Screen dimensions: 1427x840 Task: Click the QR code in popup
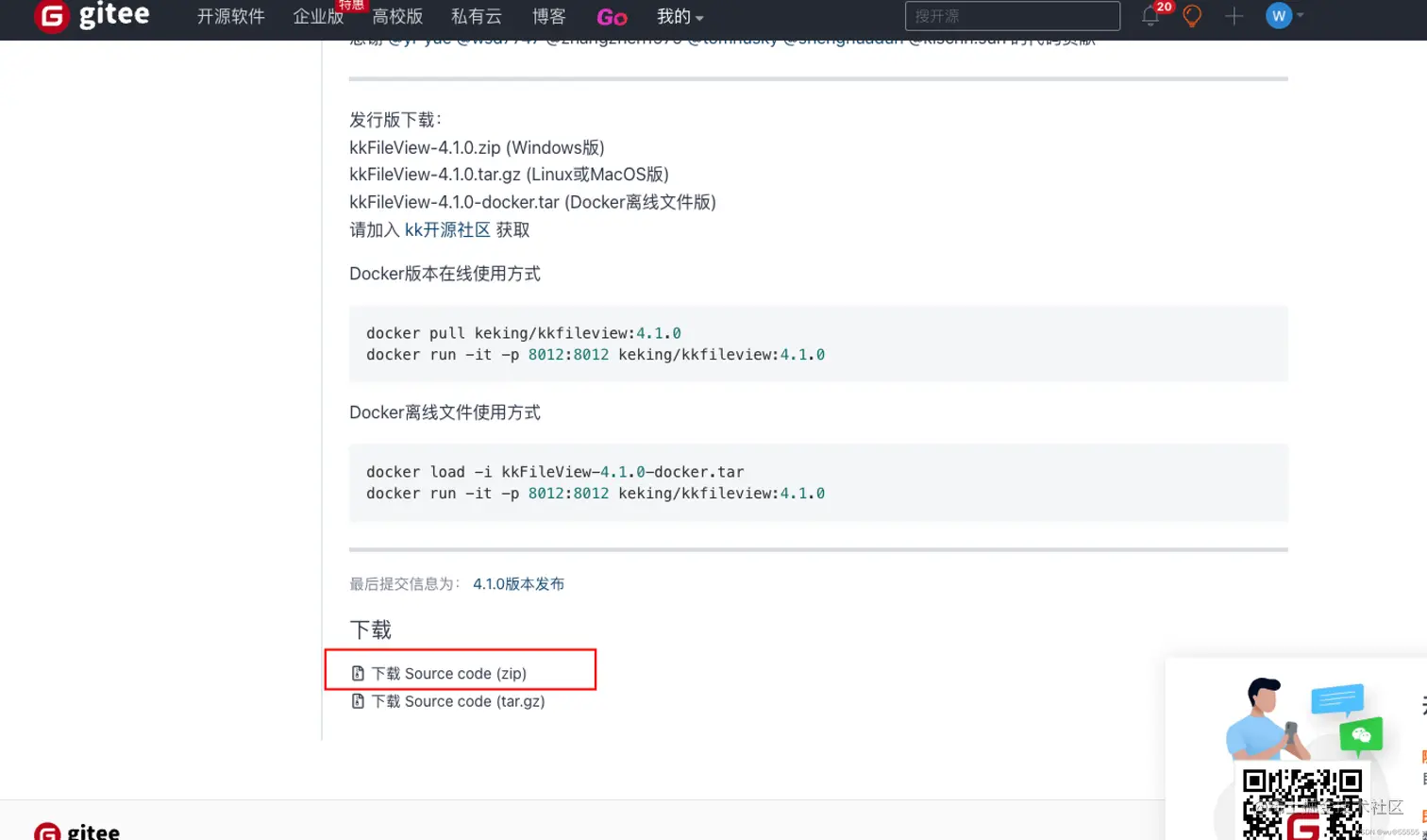pyautogui.click(x=1304, y=804)
